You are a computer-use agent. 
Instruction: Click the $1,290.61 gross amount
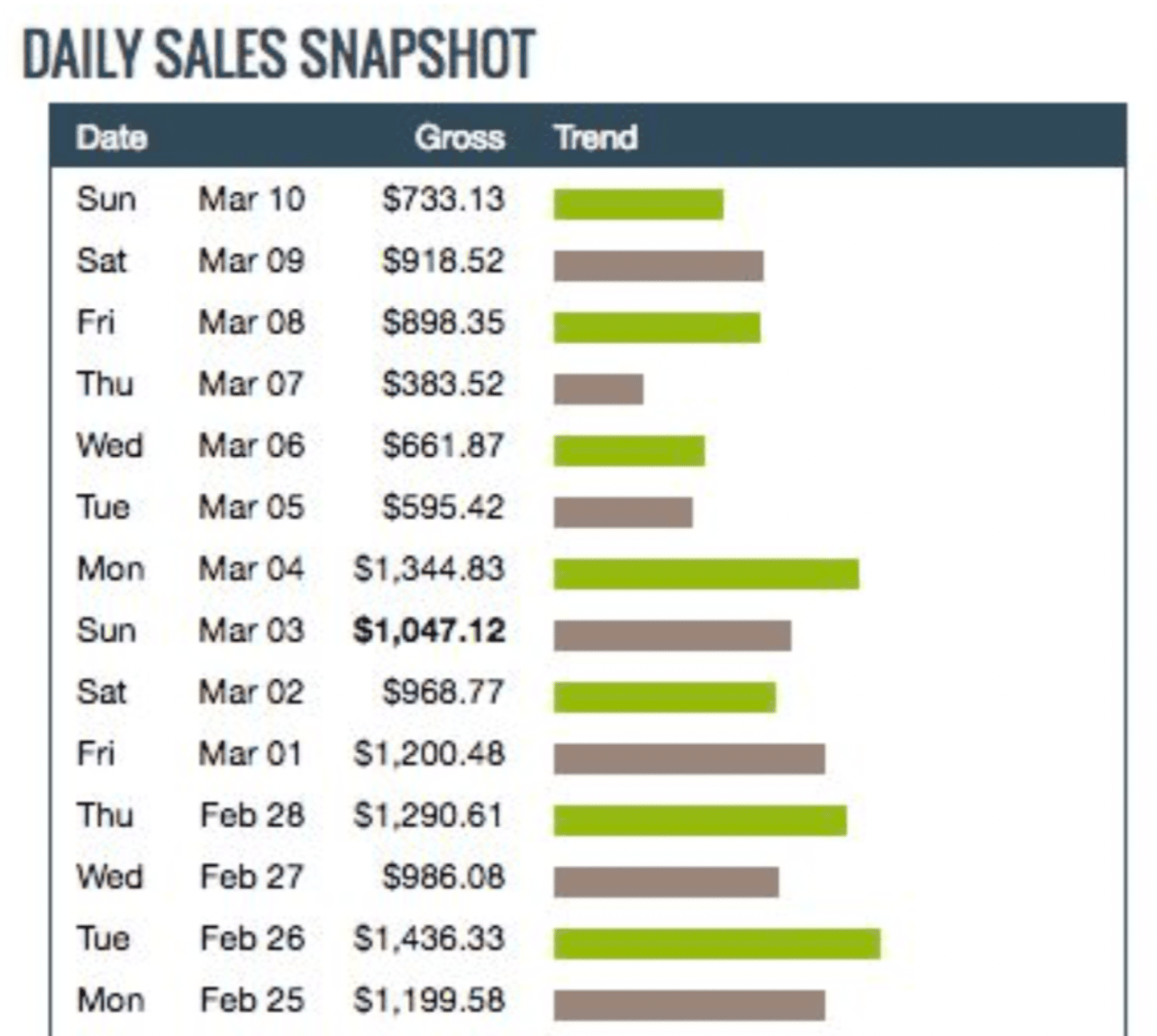(429, 815)
